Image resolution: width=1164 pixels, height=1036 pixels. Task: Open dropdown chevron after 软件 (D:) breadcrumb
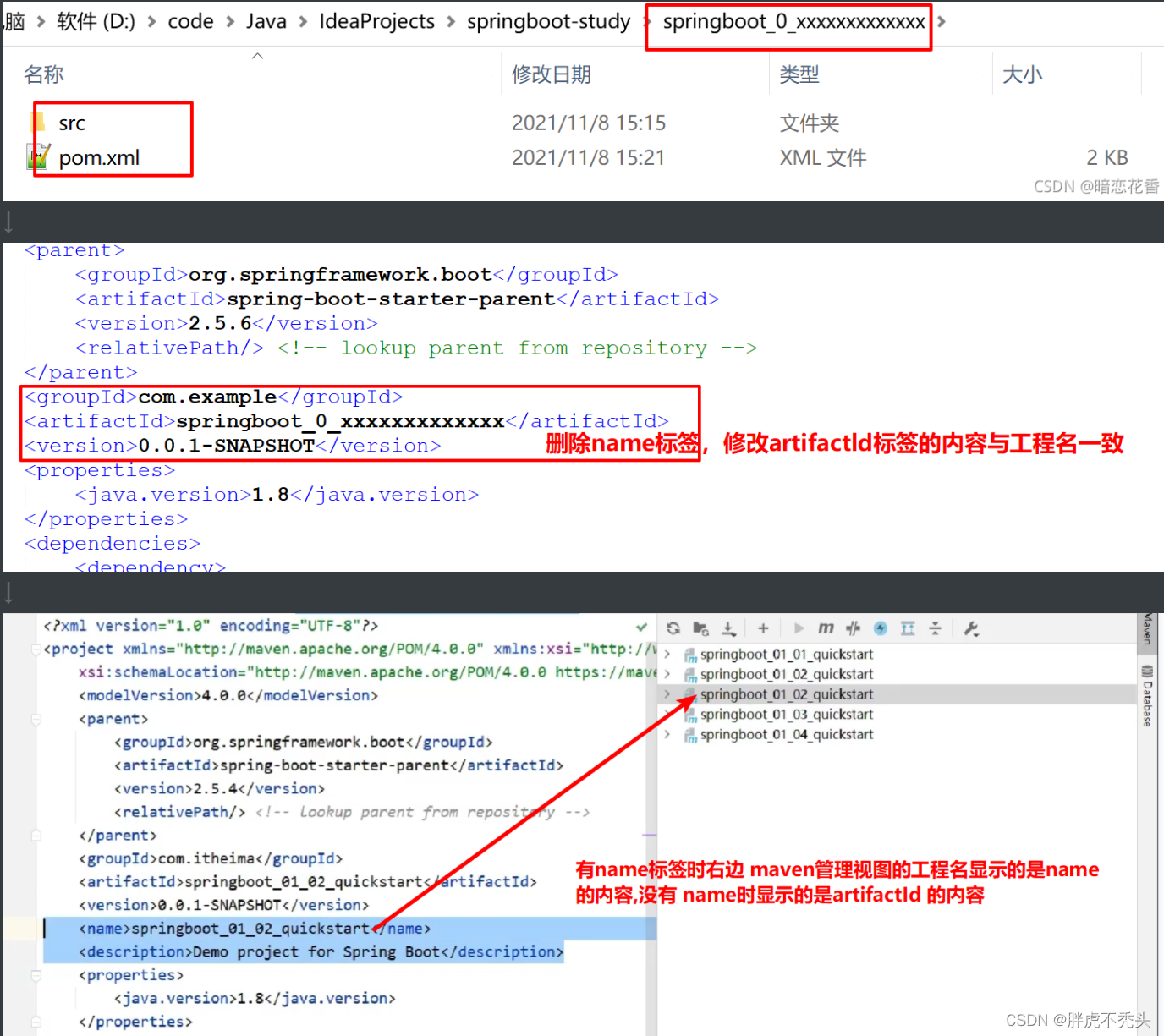click(151, 21)
